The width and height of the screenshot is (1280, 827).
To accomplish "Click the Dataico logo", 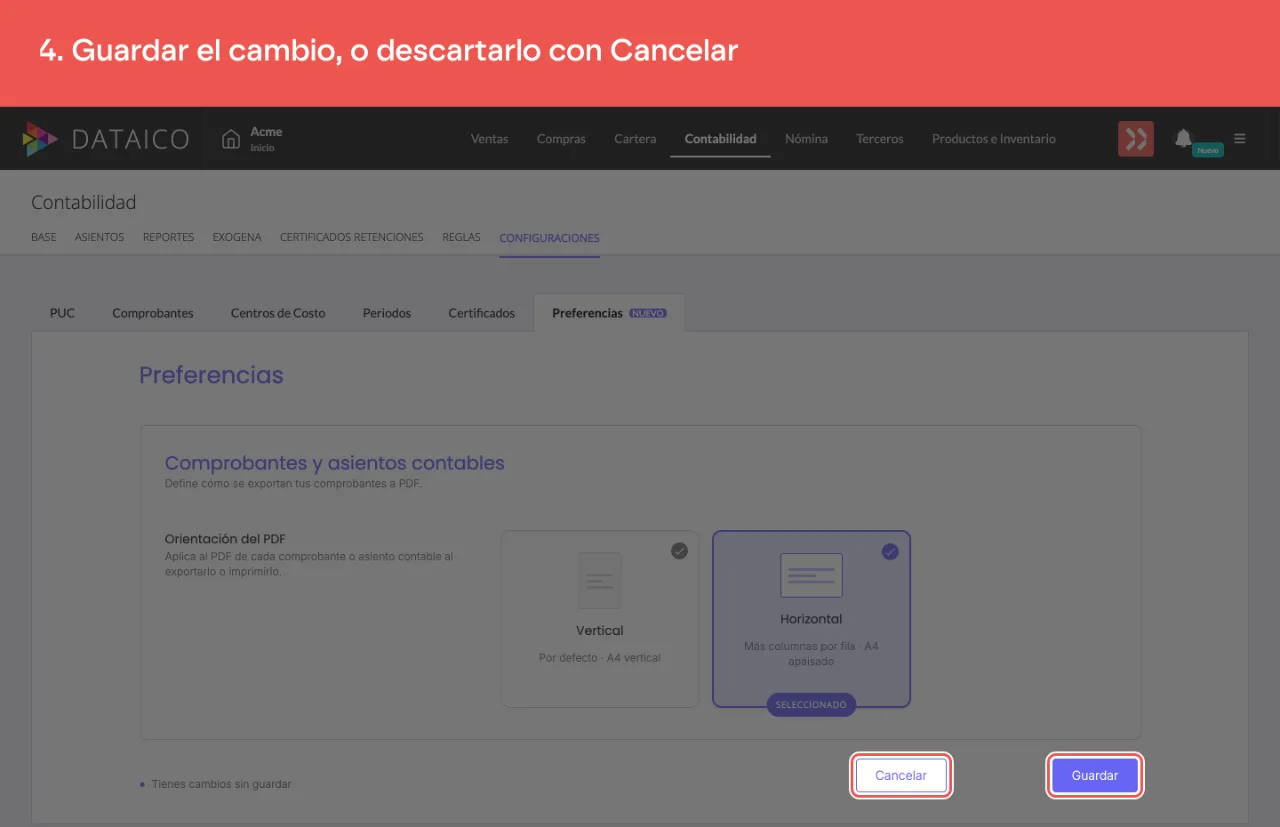I will tap(105, 139).
